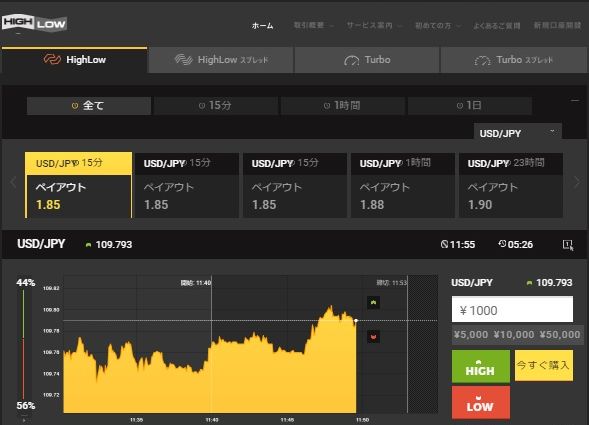
Task: Open the よくあるご質問 link
Action: tap(496, 26)
